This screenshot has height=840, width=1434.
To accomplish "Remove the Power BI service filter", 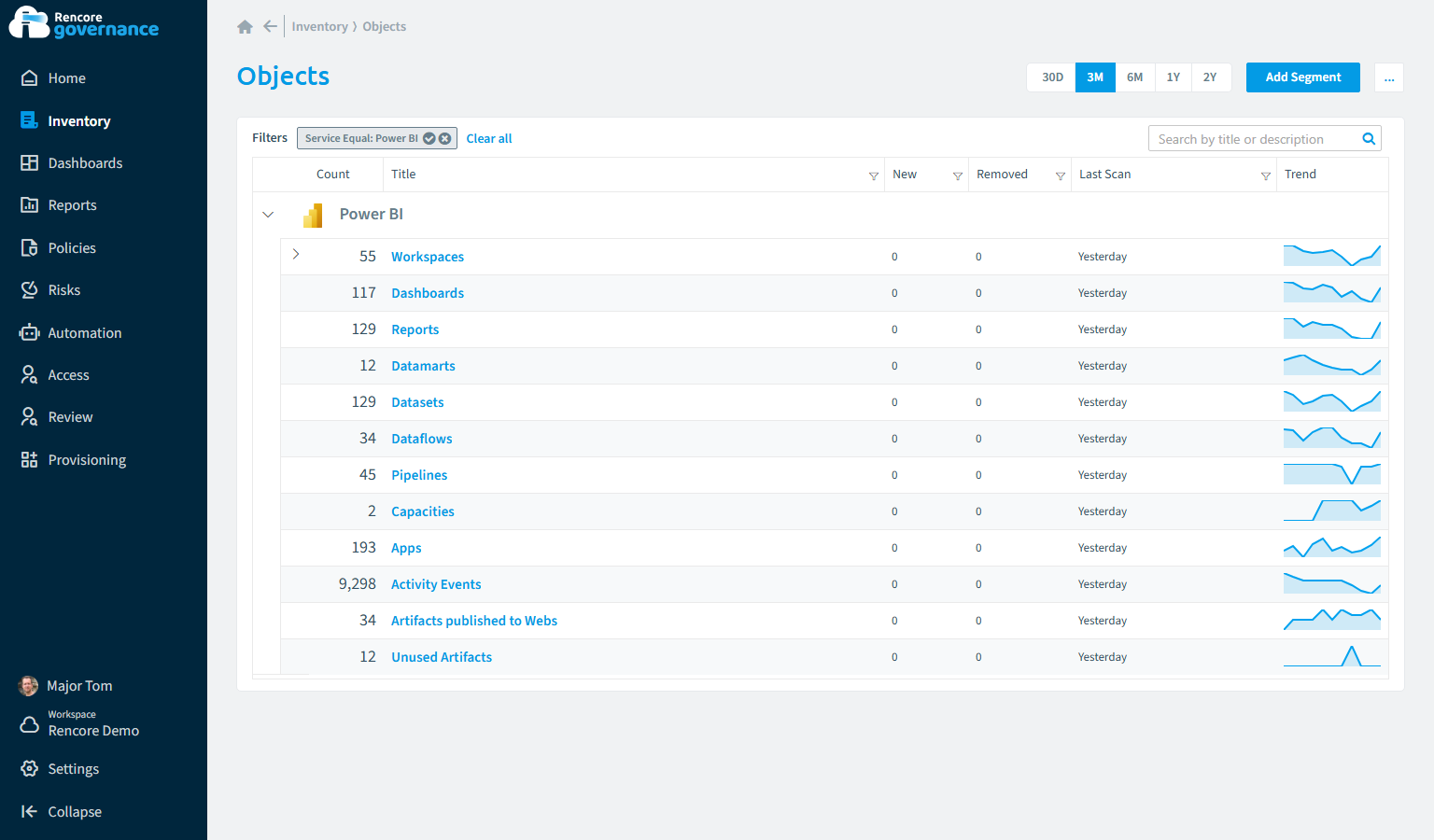I will pyautogui.click(x=445, y=138).
